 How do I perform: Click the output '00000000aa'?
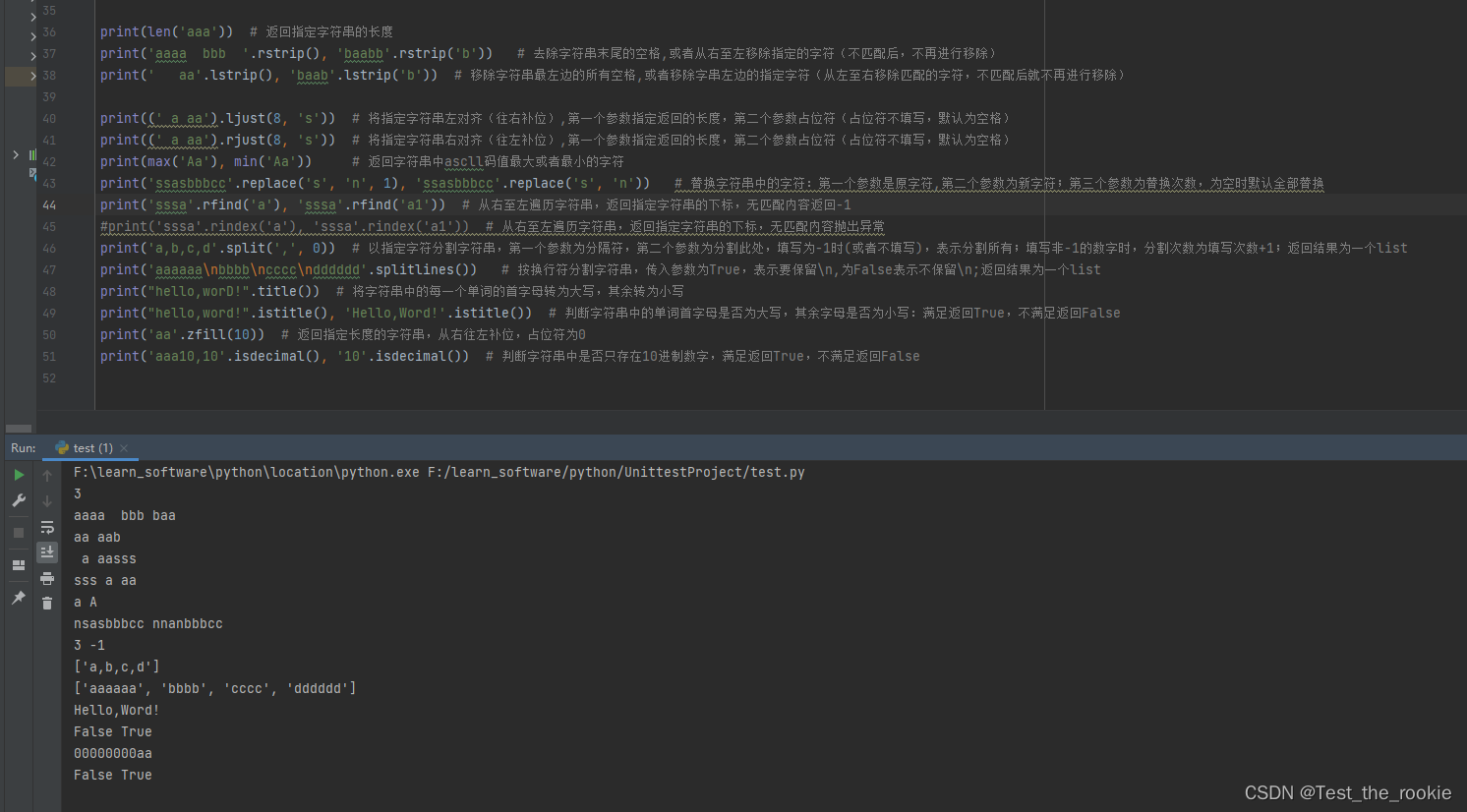pos(113,754)
